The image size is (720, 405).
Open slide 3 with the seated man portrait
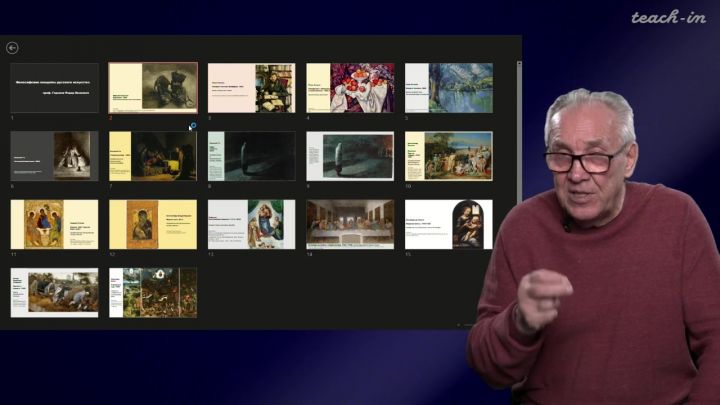[x=251, y=88]
